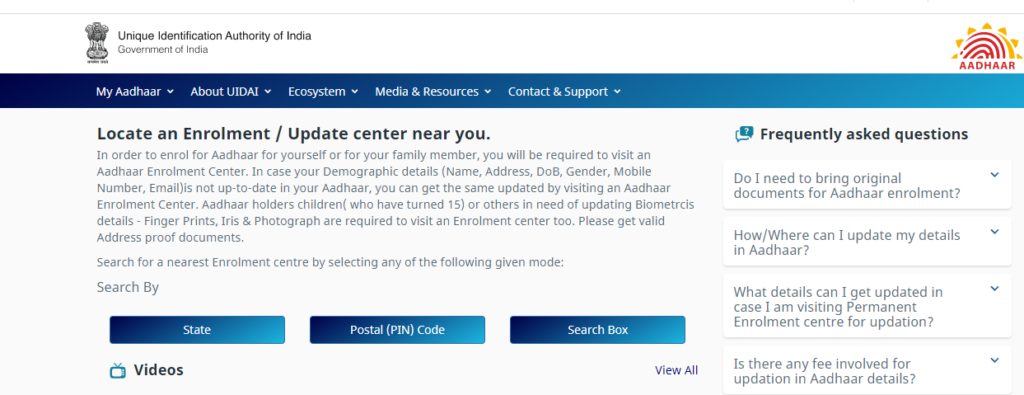Choose Postal (PIN) Code search mode
1024x395 pixels.
point(397,330)
